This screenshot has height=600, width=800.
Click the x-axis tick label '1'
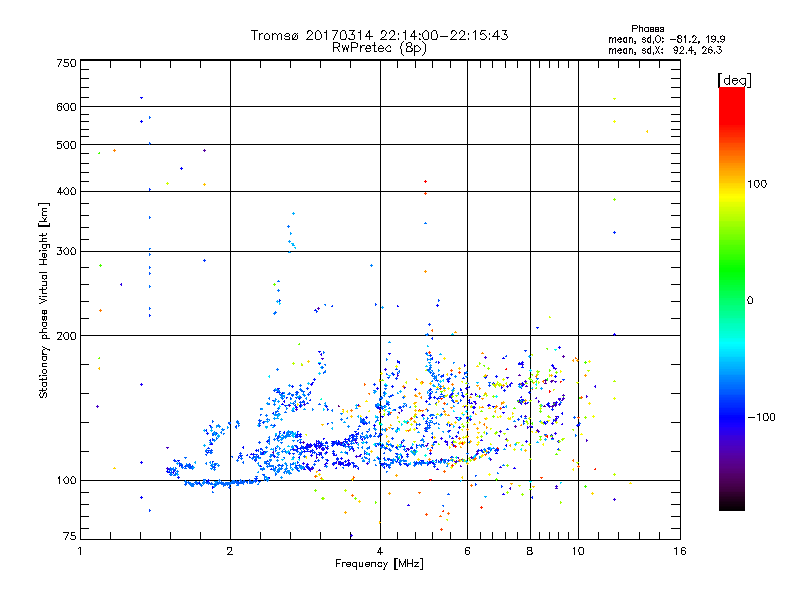(x=80, y=551)
